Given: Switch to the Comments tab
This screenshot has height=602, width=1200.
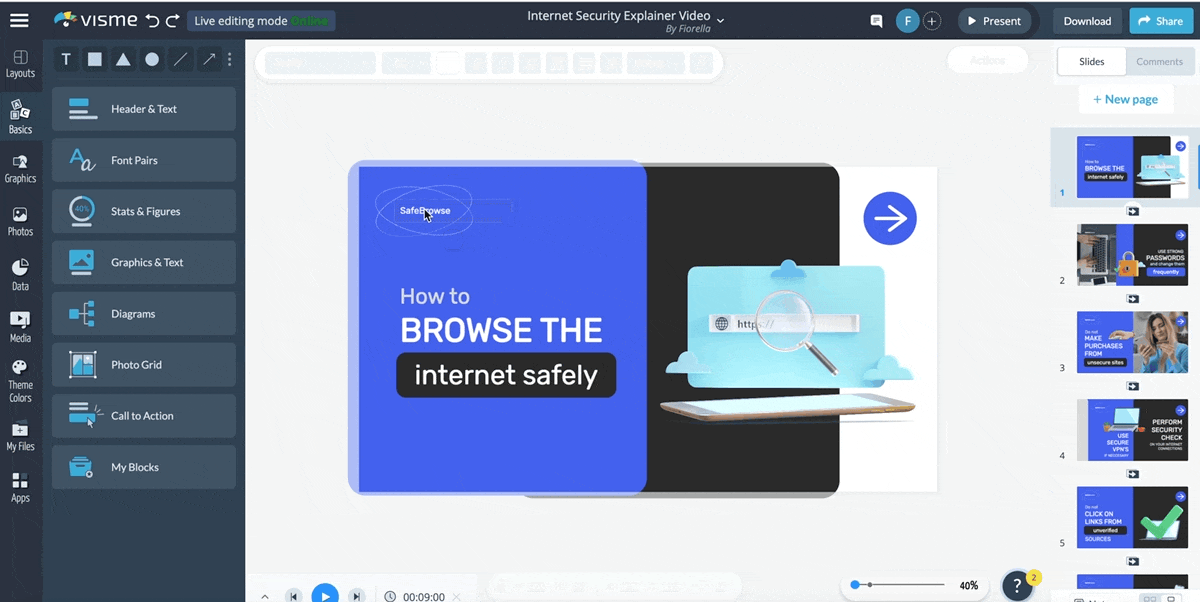Looking at the screenshot, I should [1159, 61].
